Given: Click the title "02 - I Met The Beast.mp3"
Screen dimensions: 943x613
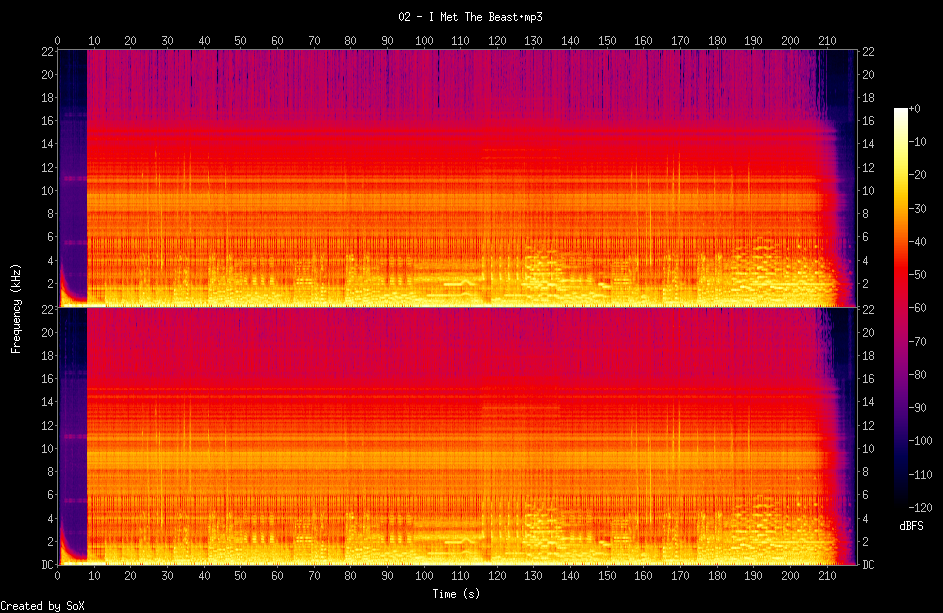Looking at the screenshot, I should [470, 17].
